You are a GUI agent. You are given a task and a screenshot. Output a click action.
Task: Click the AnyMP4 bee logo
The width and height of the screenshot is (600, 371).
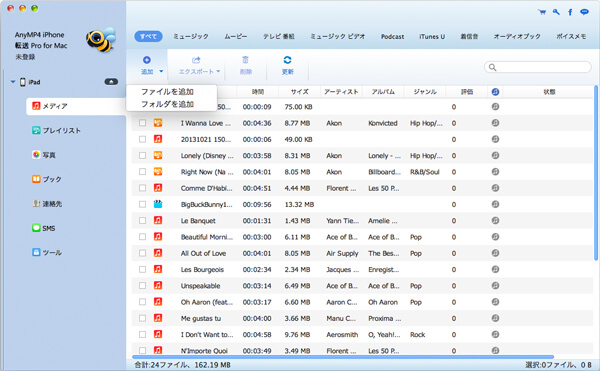[101, 39]
